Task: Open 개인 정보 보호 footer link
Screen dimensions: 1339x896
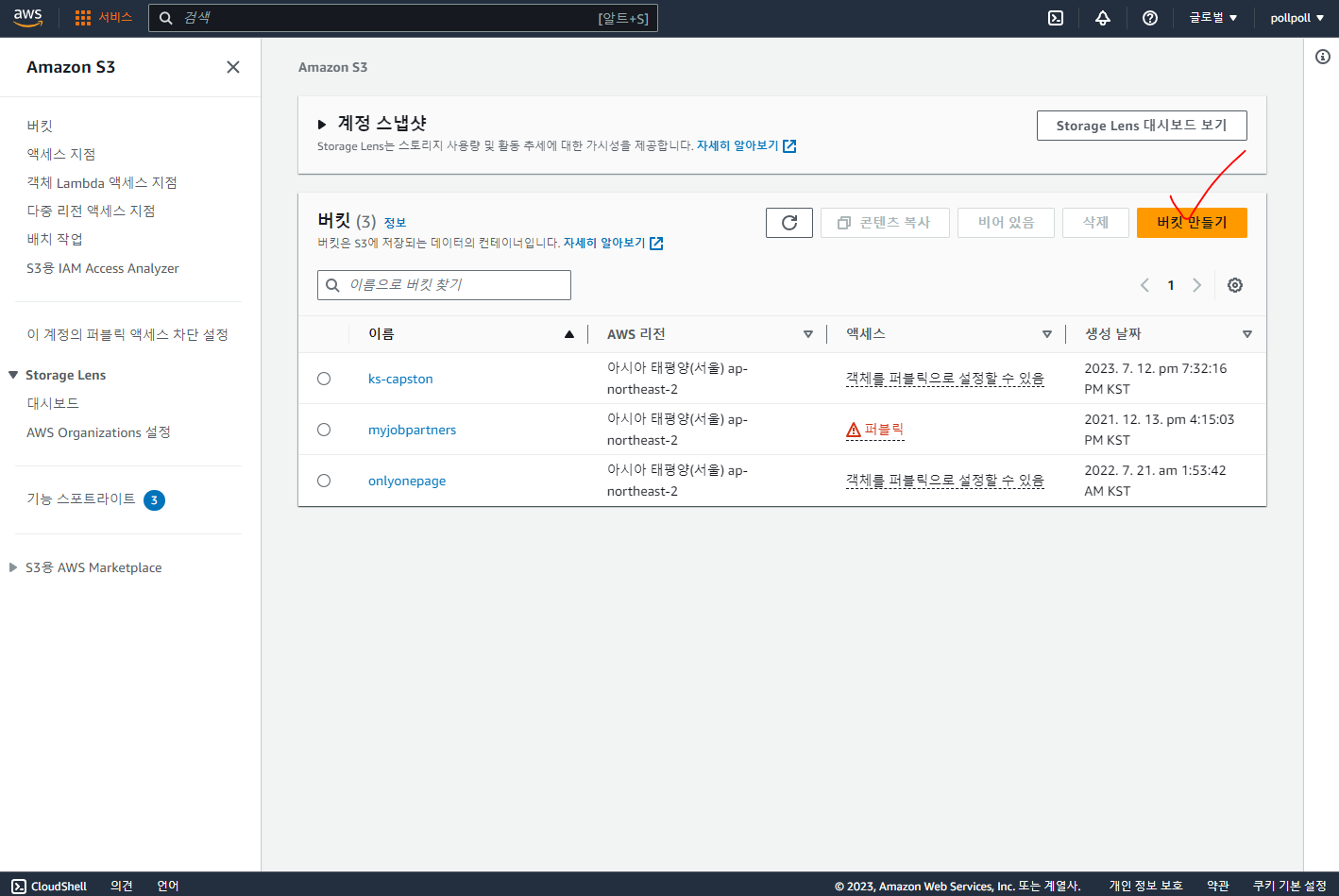Action: point(1145,886)
